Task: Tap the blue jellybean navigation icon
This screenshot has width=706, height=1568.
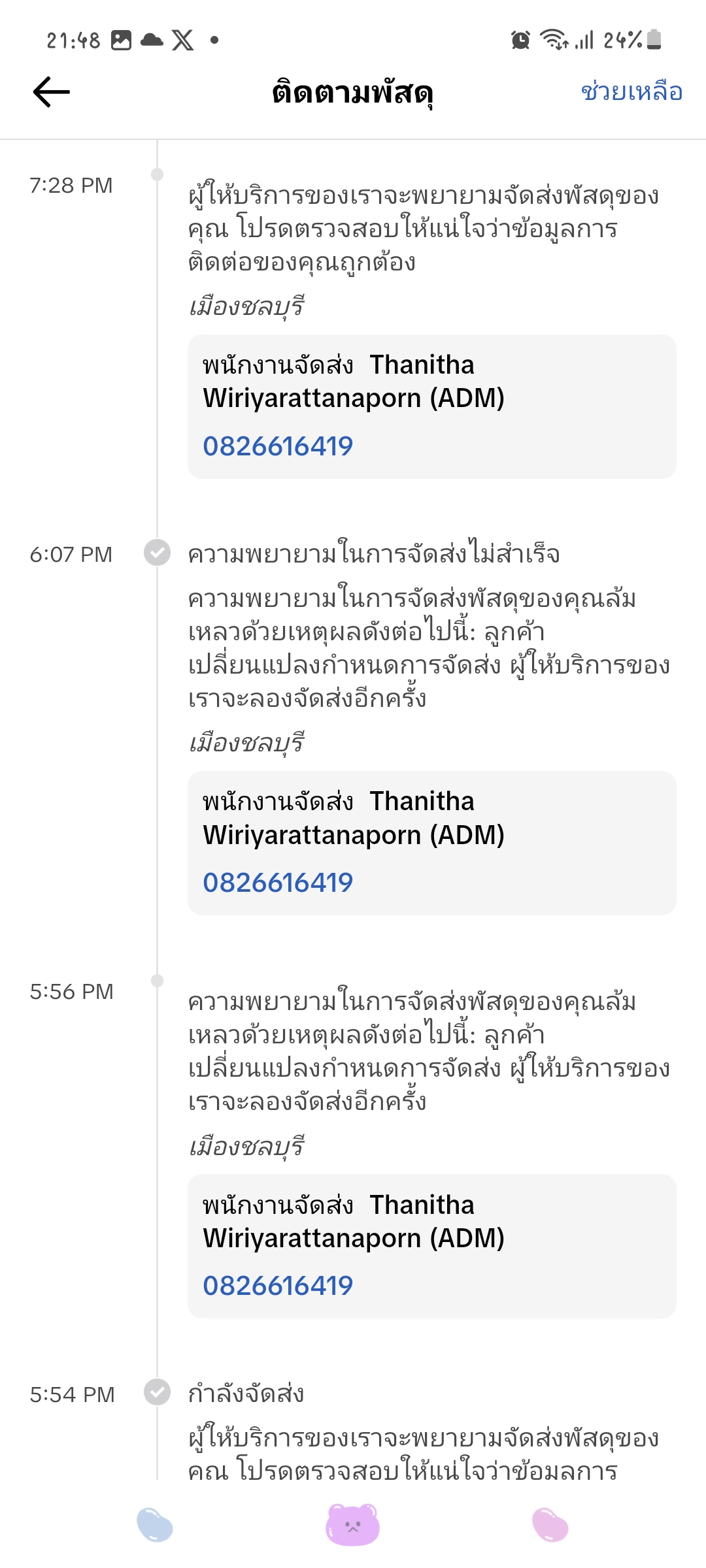Action: coord(155,1524)
